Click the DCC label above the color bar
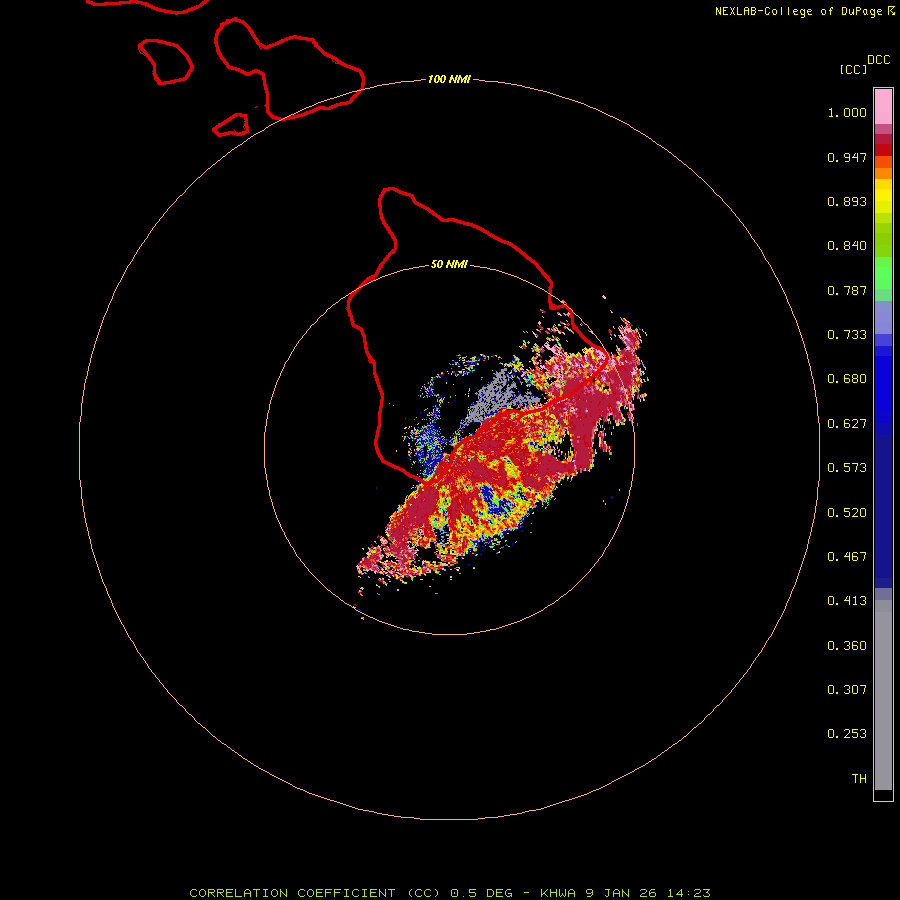Screen dimensions: 900x900 pos(878,60)
